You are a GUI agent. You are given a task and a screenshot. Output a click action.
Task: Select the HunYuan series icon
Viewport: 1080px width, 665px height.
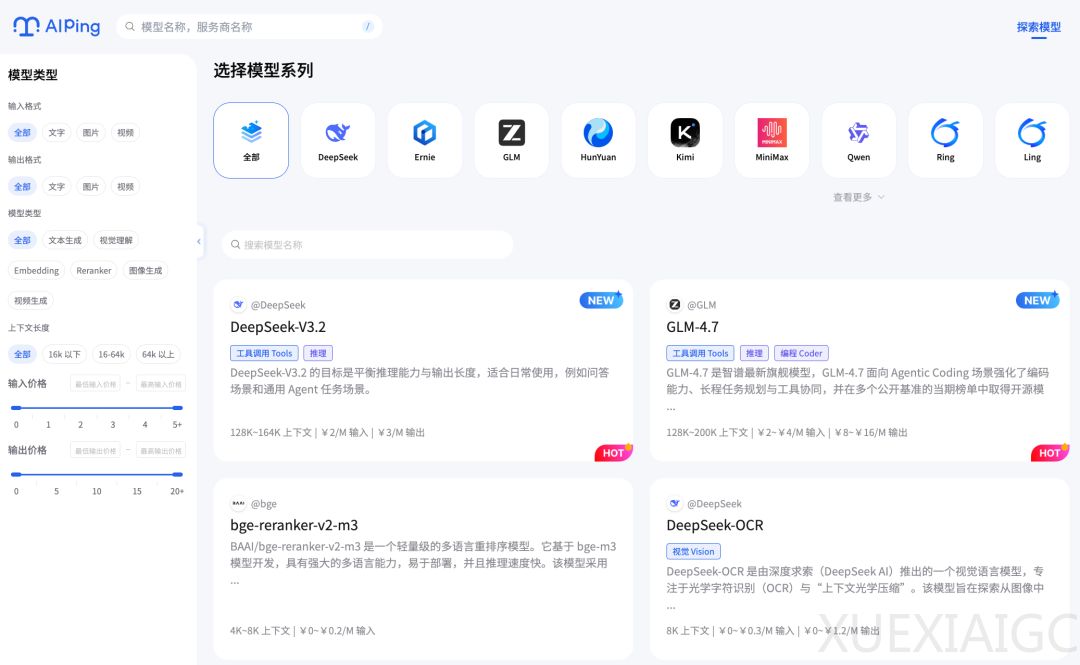point(598,139)
